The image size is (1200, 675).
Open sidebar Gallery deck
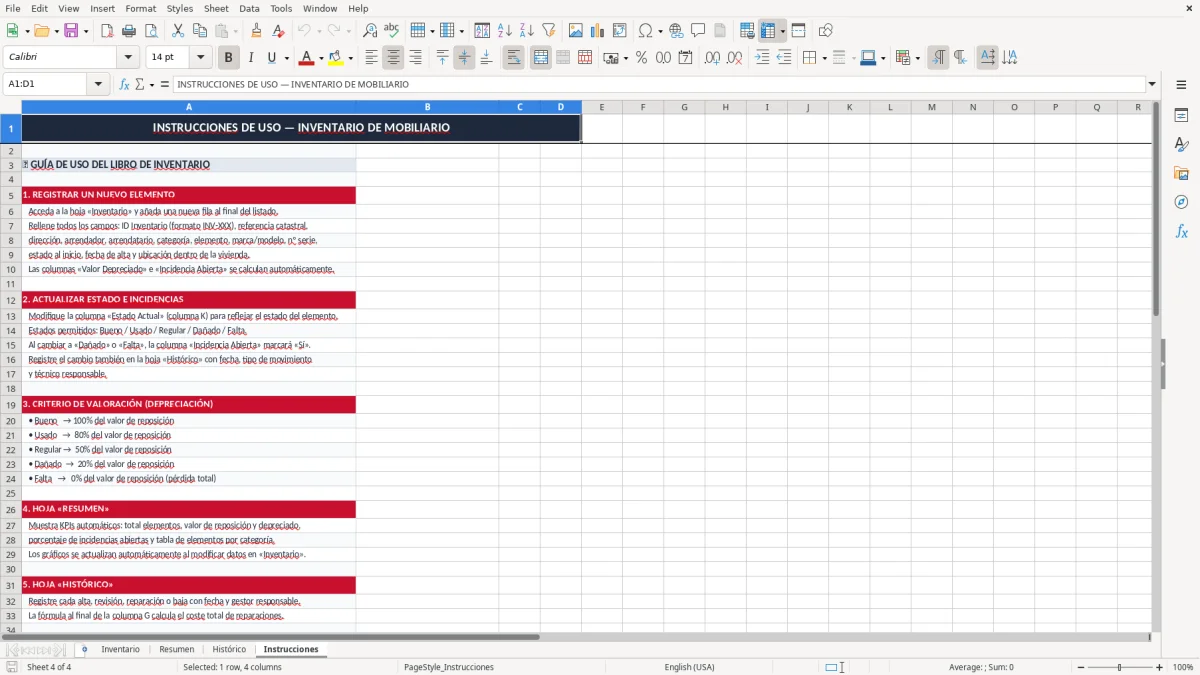[1181, 173]
